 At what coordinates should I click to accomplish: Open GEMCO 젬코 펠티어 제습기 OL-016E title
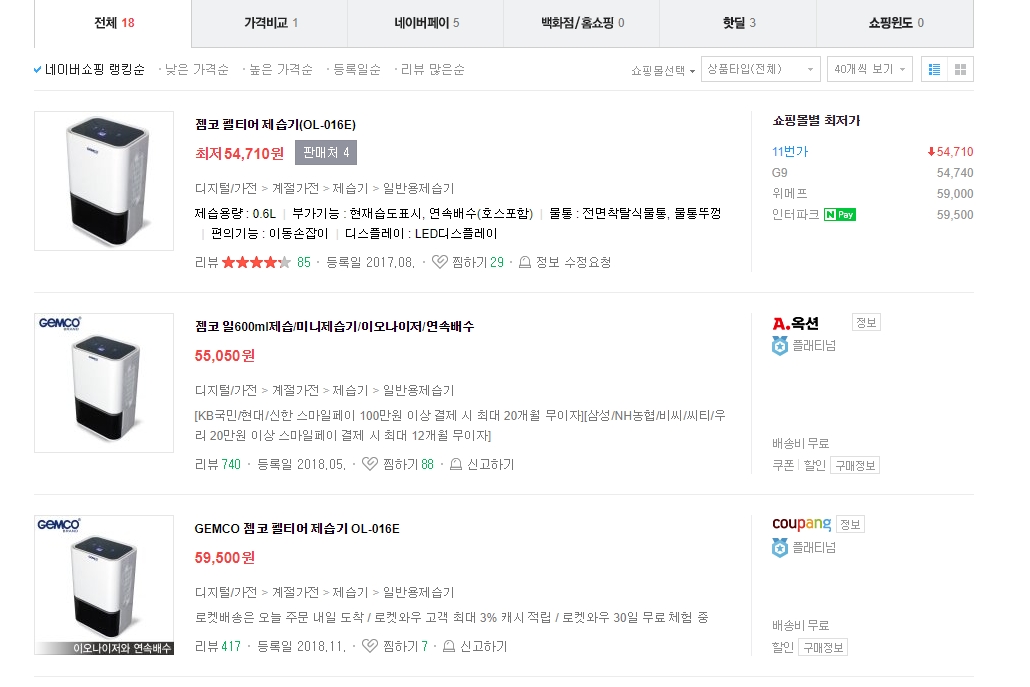click(297, 528)
